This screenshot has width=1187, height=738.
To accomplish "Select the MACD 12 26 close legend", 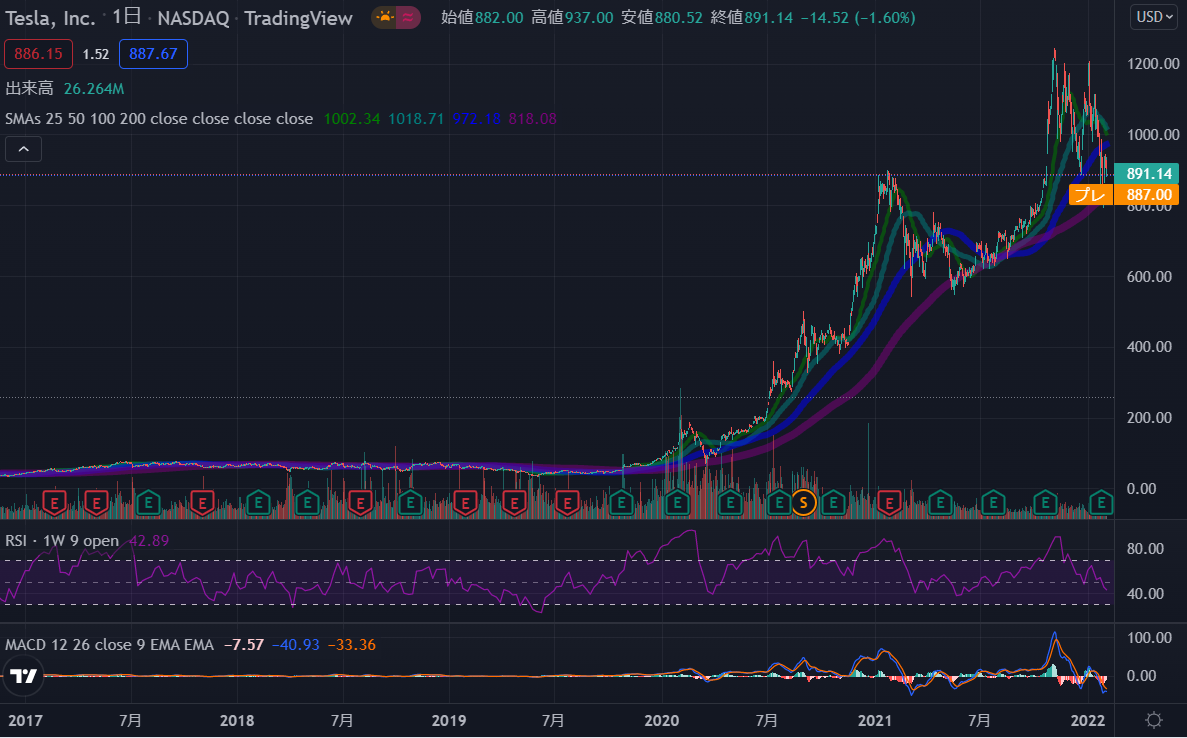I will click(109, 645).
